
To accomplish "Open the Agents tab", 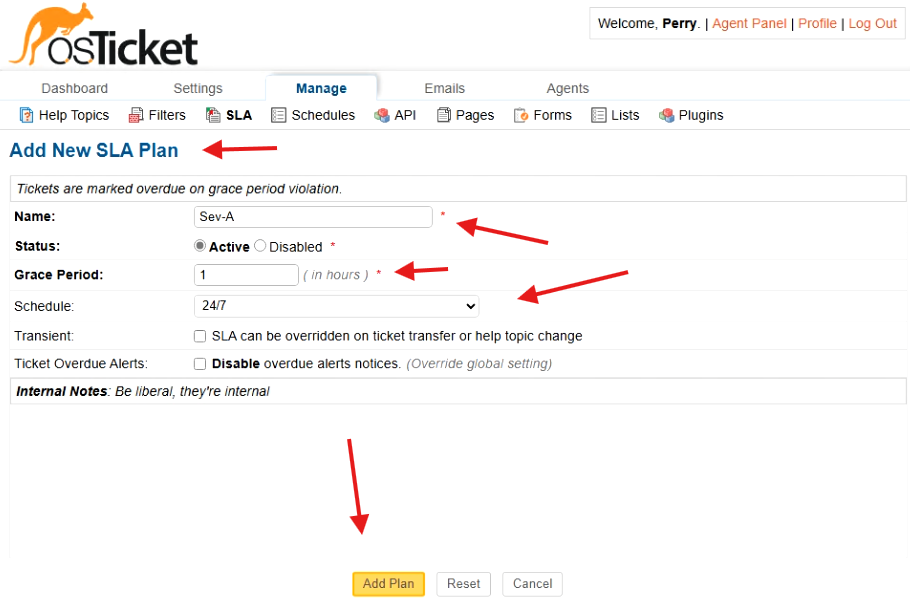I will tap(568, 88).
